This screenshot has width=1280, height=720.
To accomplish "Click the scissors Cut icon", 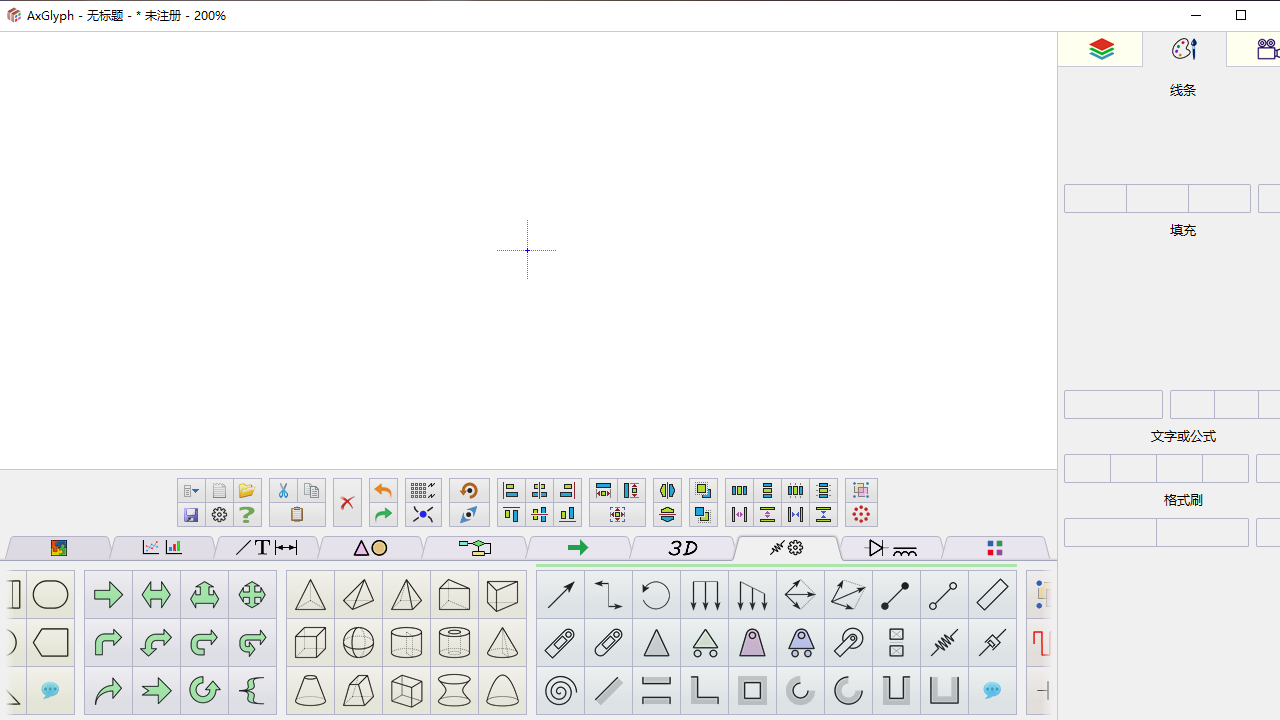I will click(283, 491).
